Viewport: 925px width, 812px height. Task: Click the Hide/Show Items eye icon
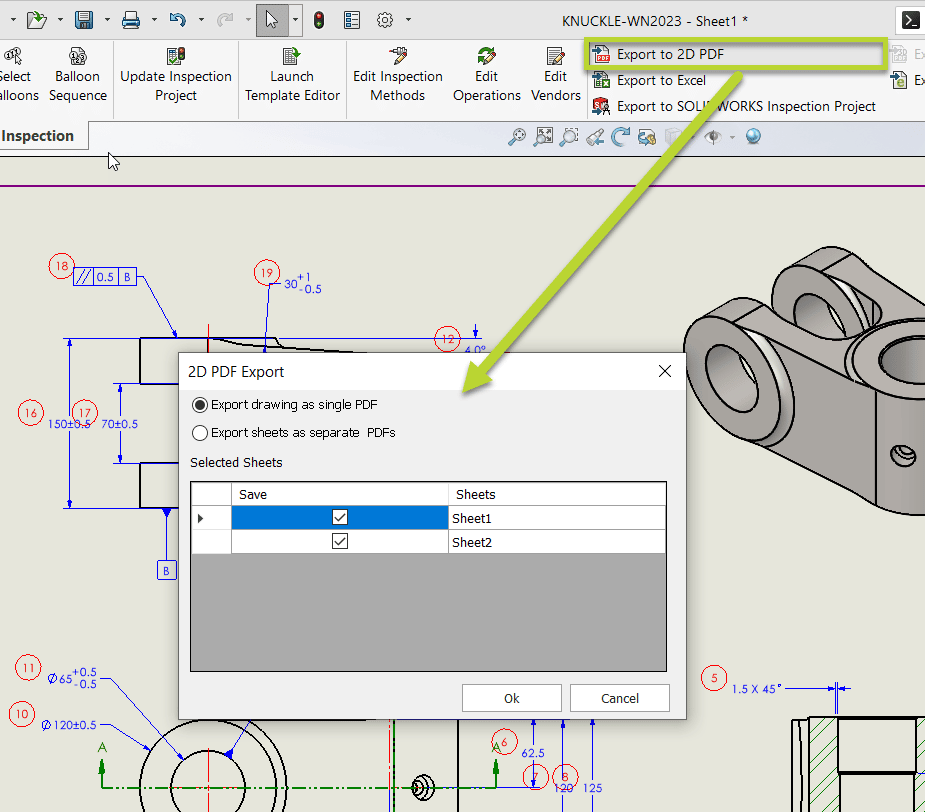[x=712, y=136]
